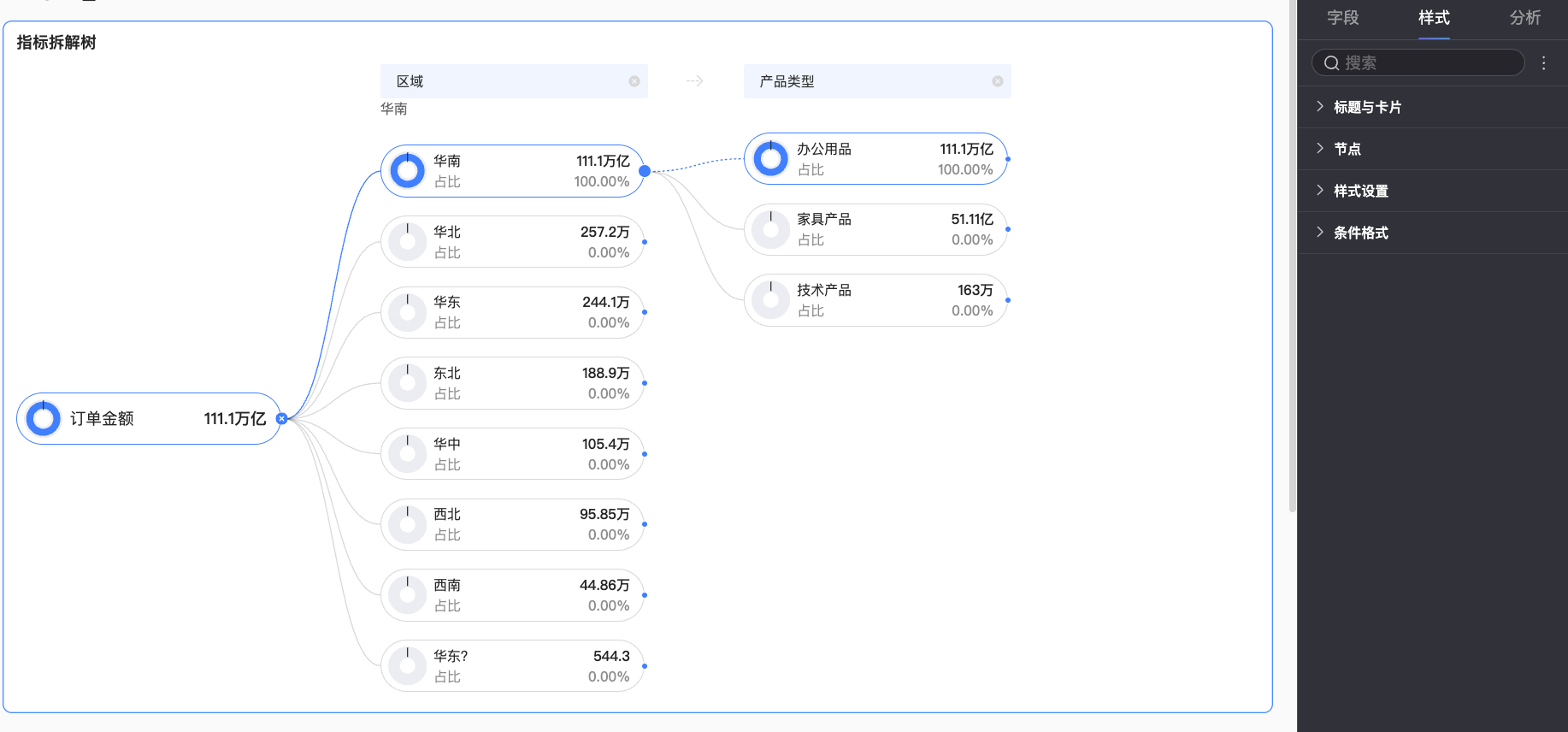Click the search magnifier icon
The image size is (1568, 732).
[1331, 62]
